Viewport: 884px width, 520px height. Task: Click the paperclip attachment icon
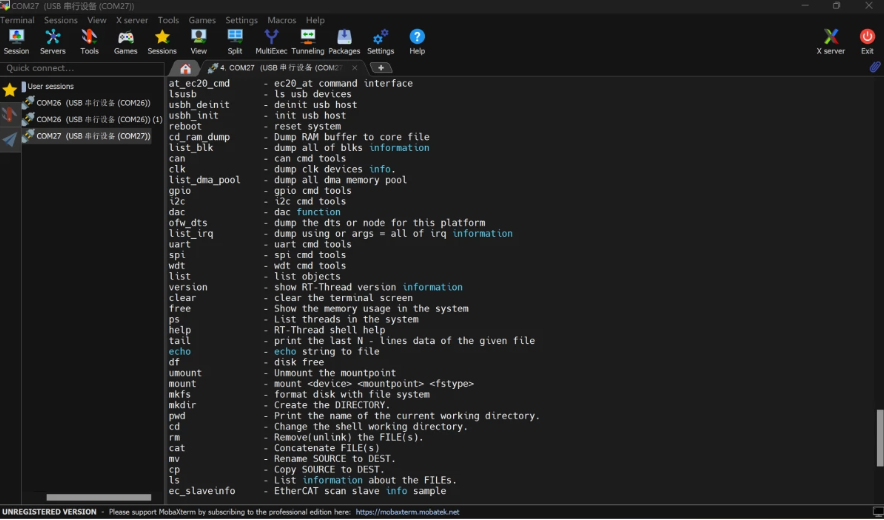click(874, 68)
